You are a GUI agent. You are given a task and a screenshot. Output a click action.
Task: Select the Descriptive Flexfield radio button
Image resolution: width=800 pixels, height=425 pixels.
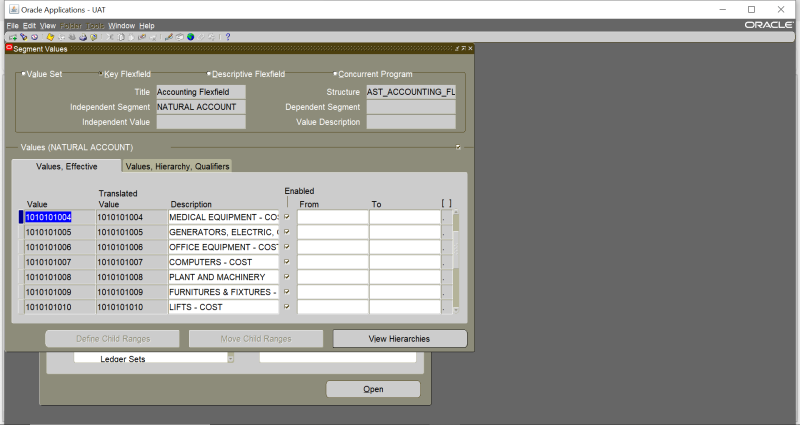[209, 74]
